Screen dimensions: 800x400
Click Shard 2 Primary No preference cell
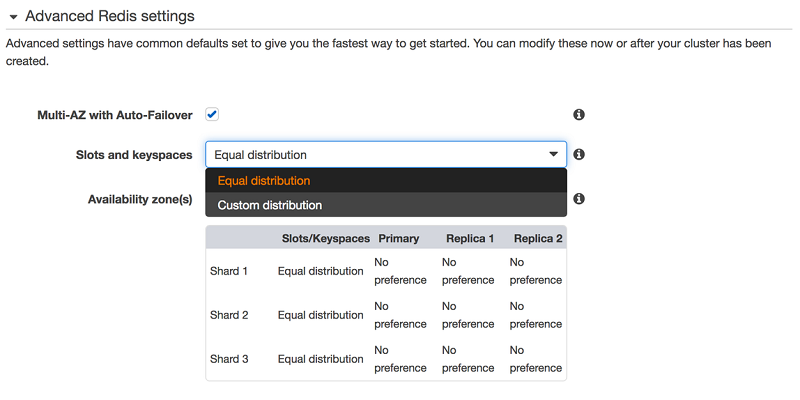(x=400, y=315)
